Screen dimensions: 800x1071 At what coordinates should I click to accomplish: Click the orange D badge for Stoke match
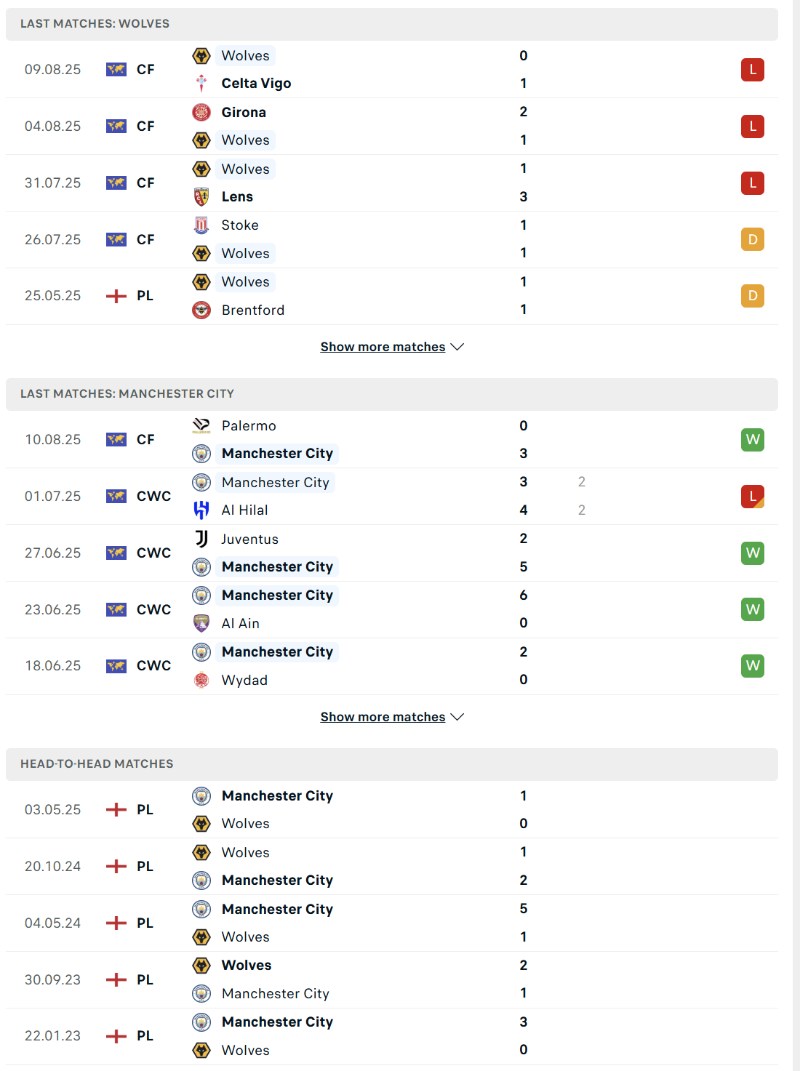coord(752,239)
